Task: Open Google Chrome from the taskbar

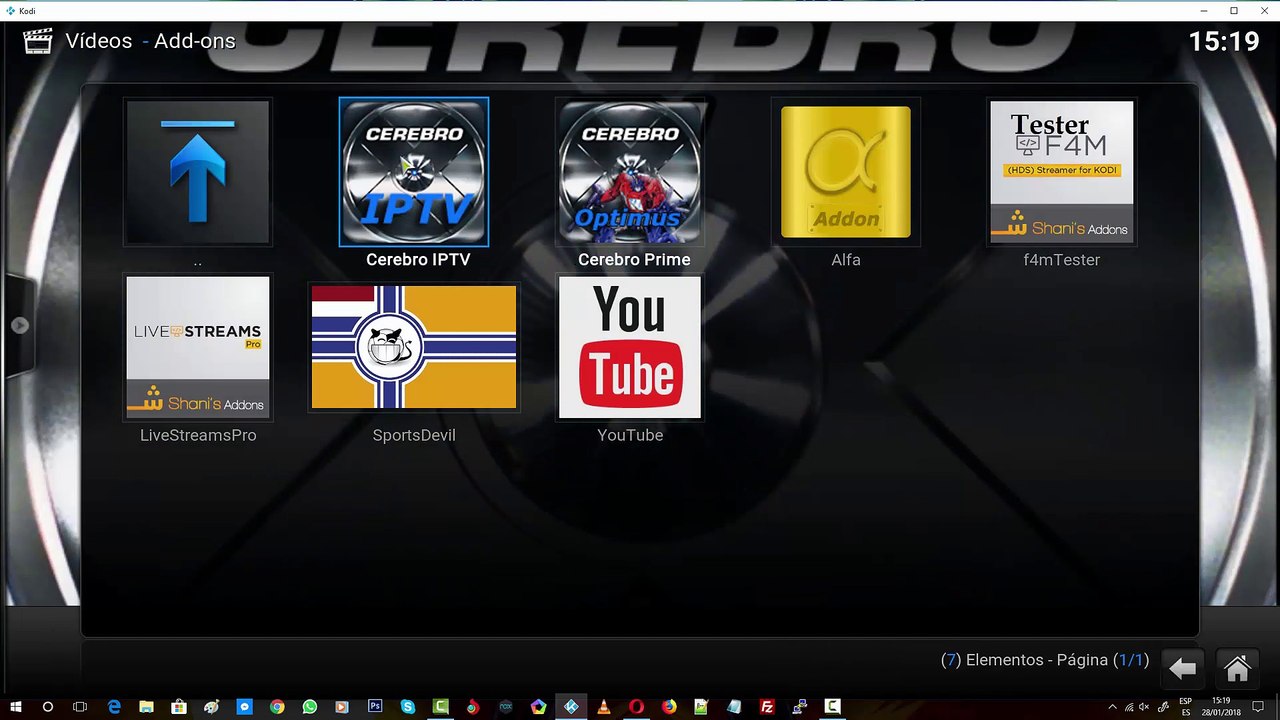Action: point(277,707)
